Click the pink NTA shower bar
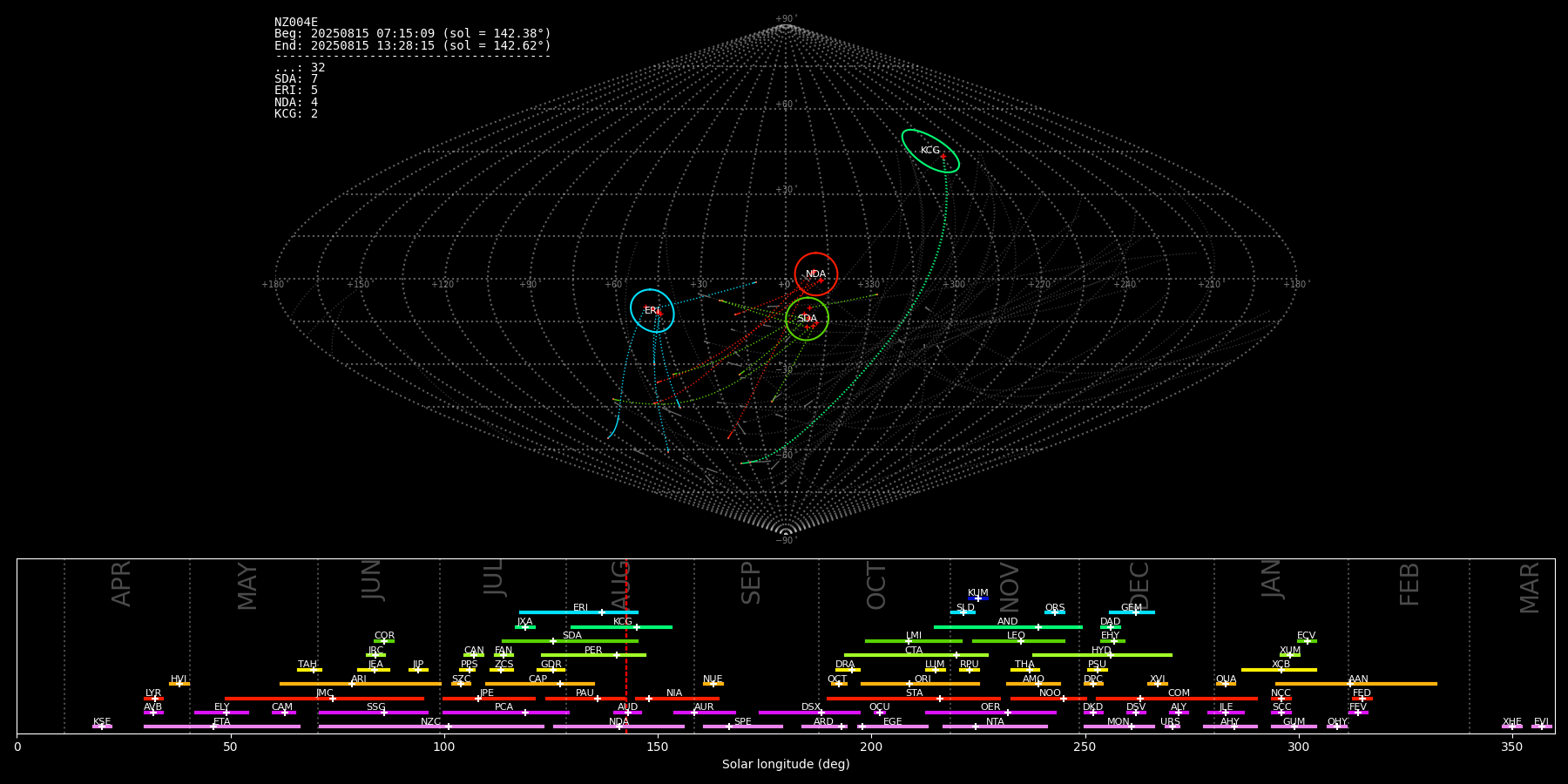Viewport: 1568px width, 784px height. tap(995, 727)
